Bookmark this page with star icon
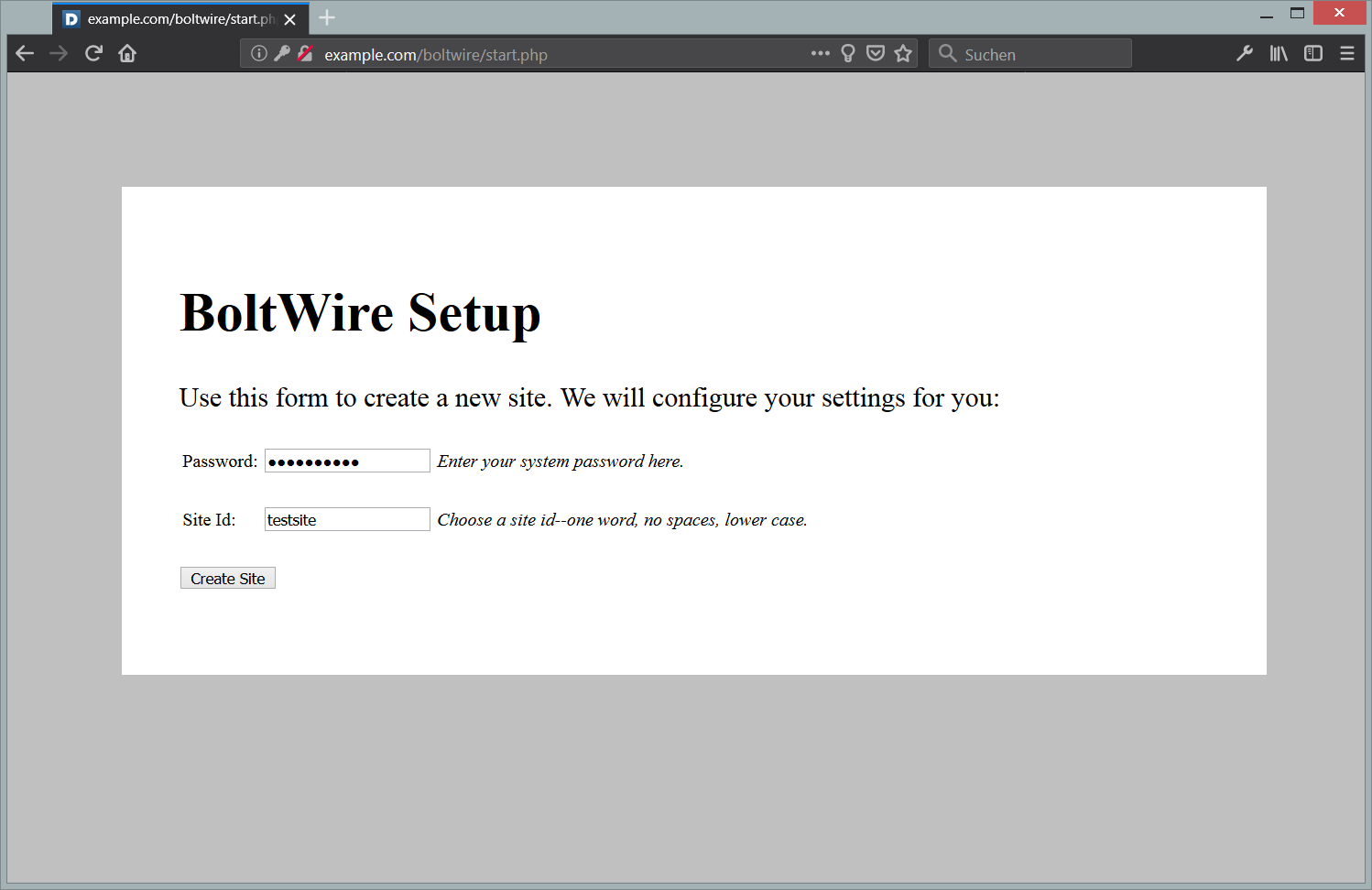 (x=903, y=54)
